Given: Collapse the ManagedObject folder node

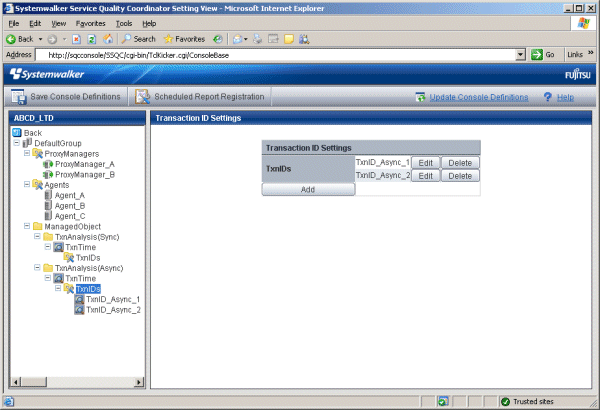Looking at the screenshot, I should tap(26, 226).
